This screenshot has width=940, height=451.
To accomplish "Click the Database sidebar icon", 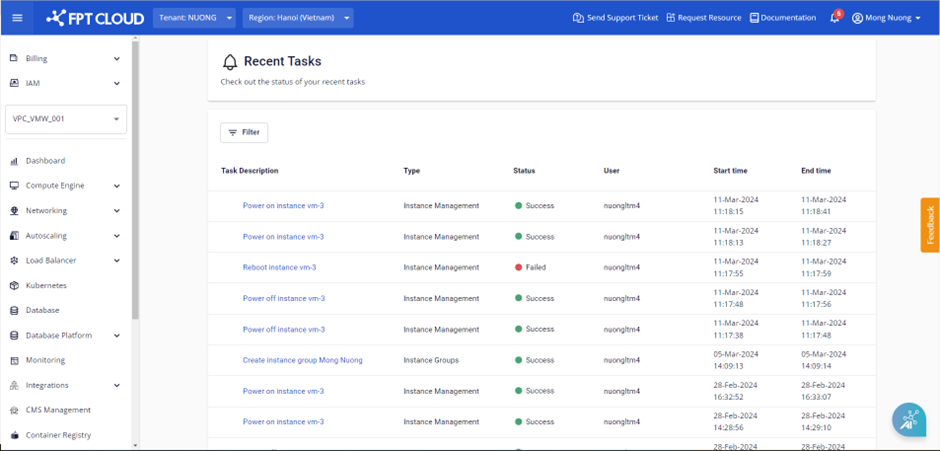I will (x=15, y=311).
